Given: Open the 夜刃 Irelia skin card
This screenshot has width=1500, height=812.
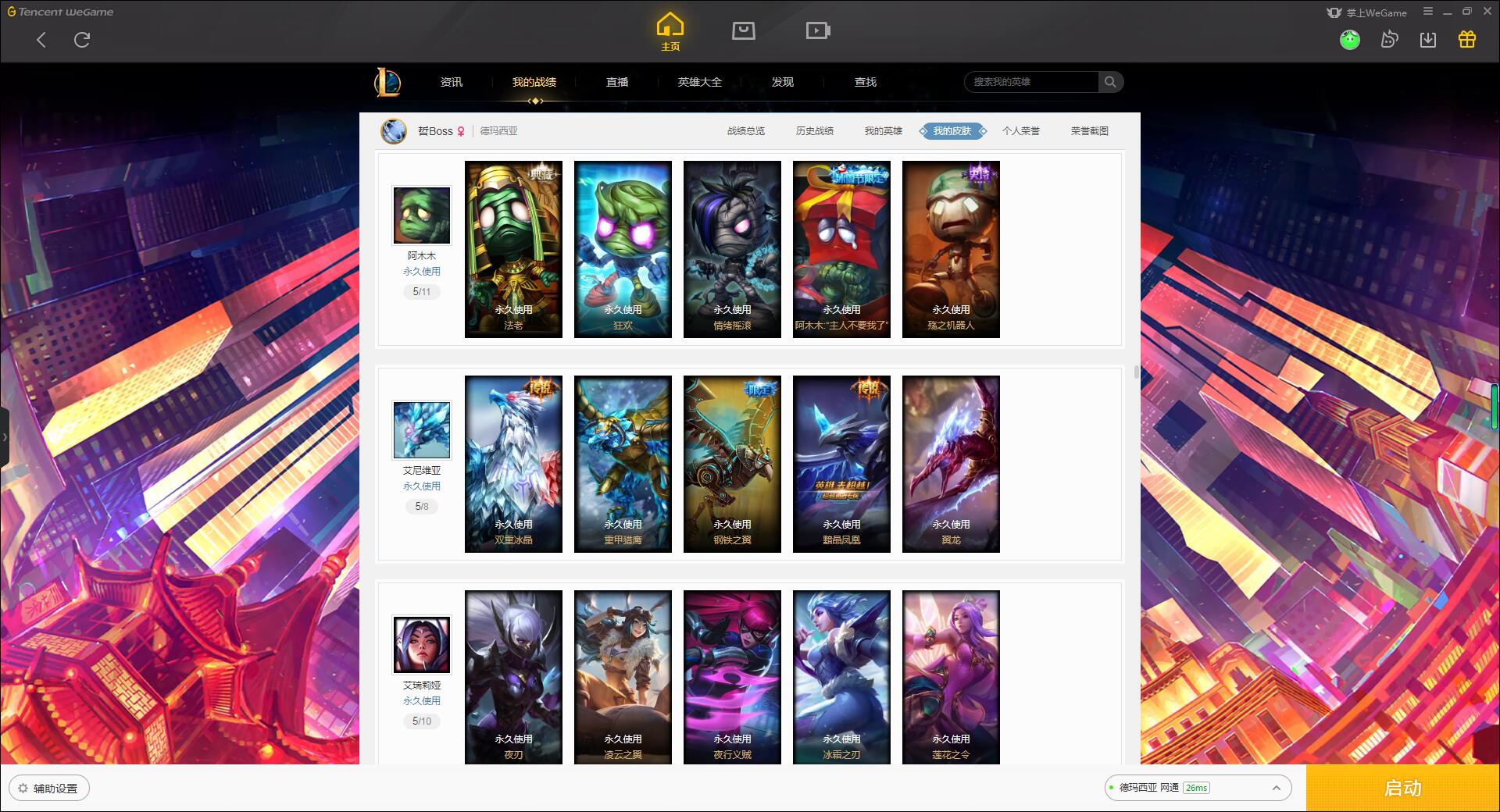Looking at the screenshot, I should tap(513, 677).
